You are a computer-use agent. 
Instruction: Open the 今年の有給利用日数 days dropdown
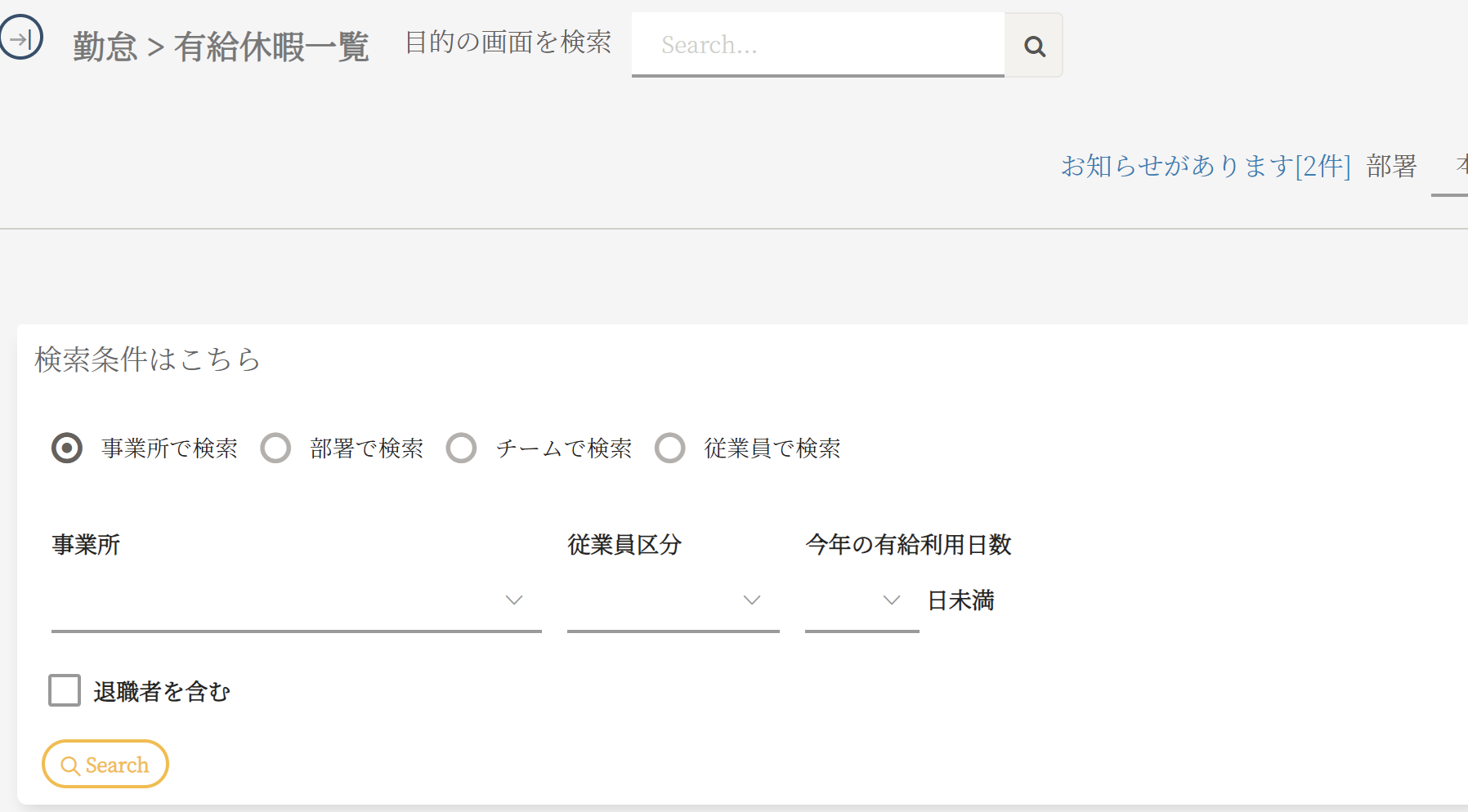tap(862, 601)
